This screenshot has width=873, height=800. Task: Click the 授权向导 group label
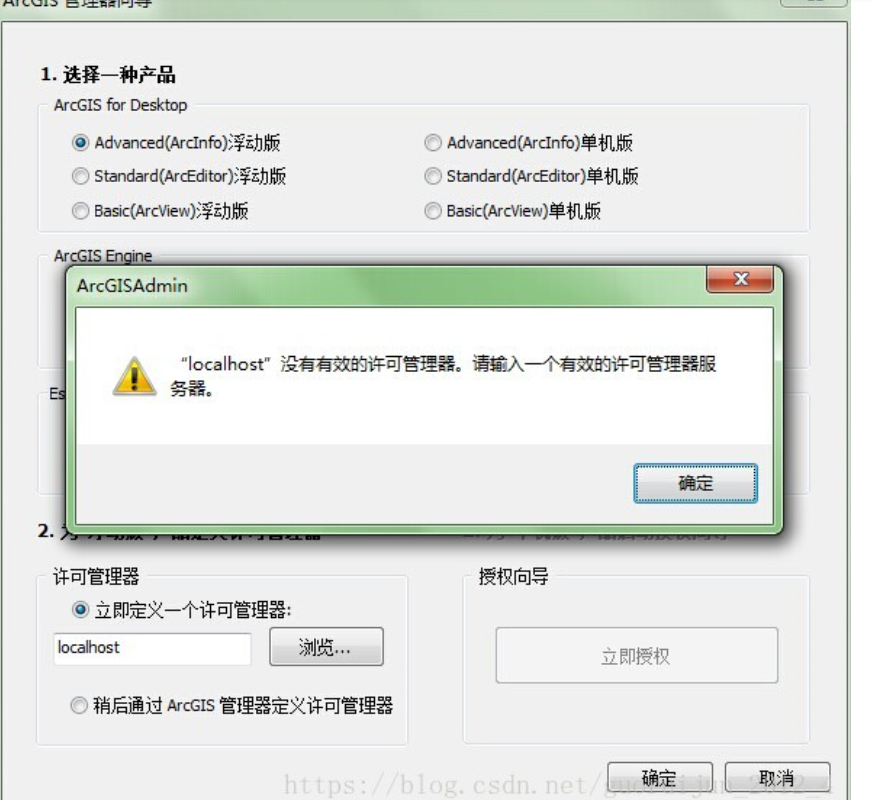513,577
